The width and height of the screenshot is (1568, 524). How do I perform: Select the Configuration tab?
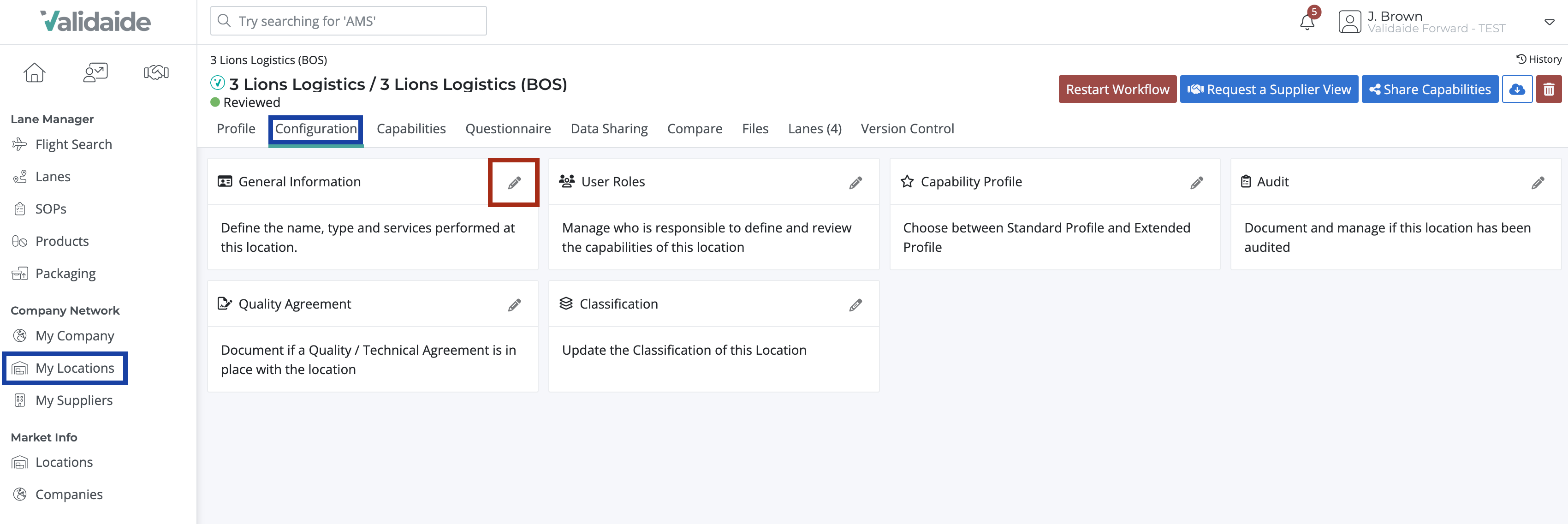(316, 128)
